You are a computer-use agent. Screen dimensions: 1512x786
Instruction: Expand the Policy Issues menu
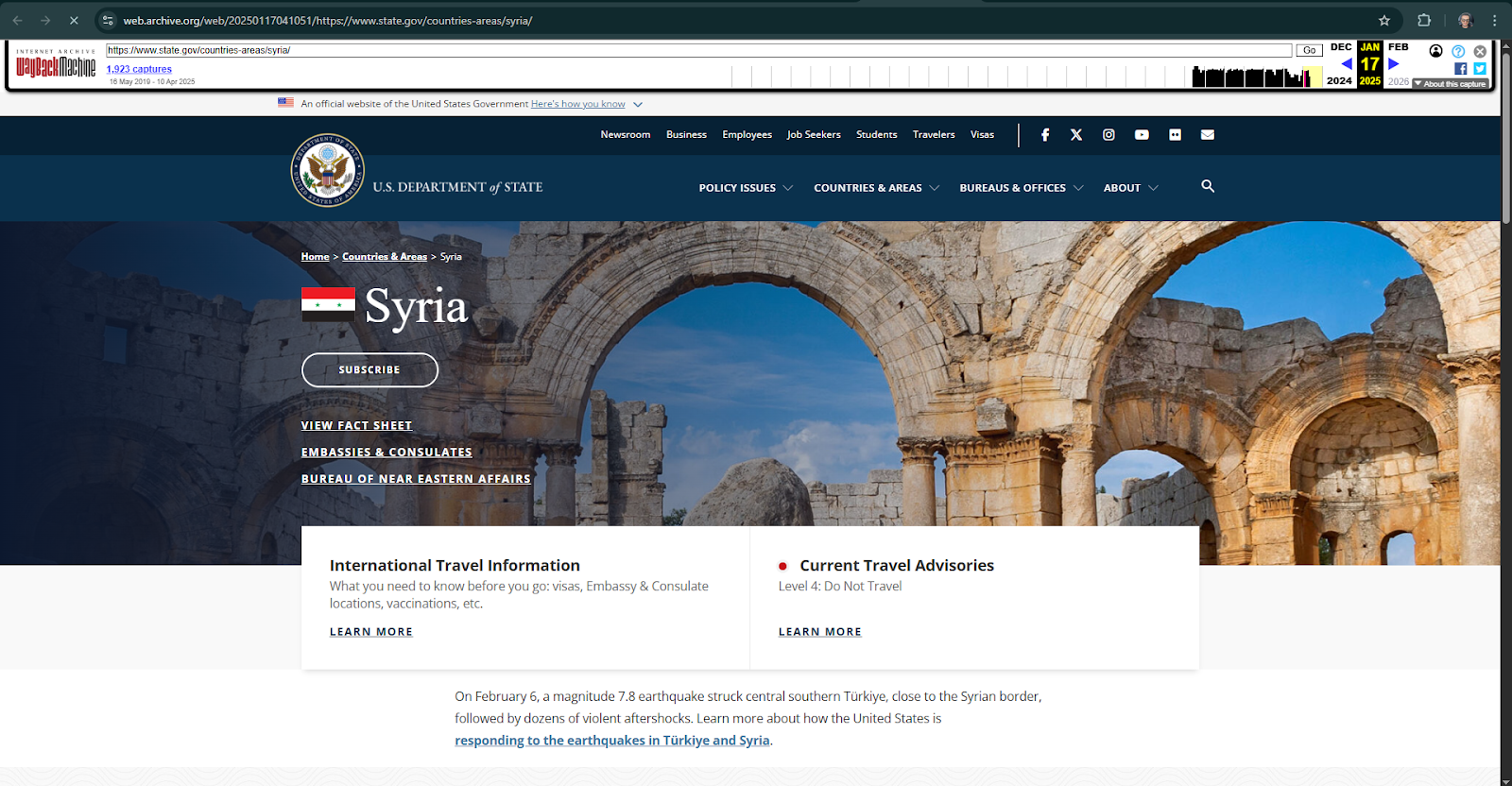click(745, 188)
